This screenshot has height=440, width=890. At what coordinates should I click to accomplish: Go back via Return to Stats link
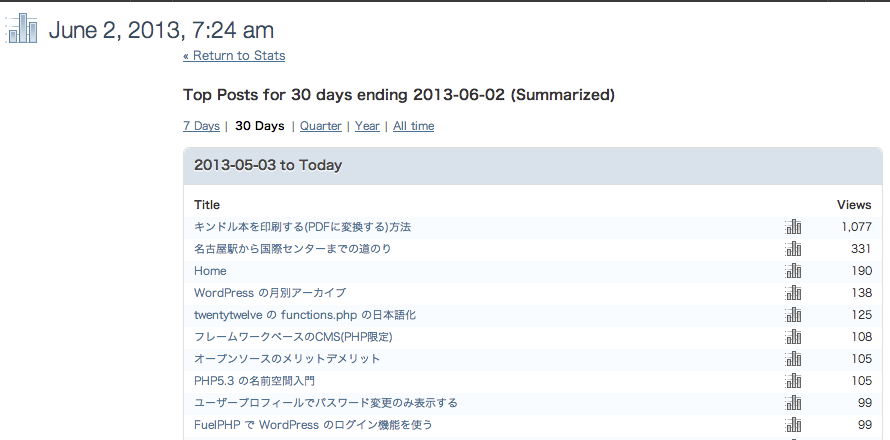coord(234,56)
